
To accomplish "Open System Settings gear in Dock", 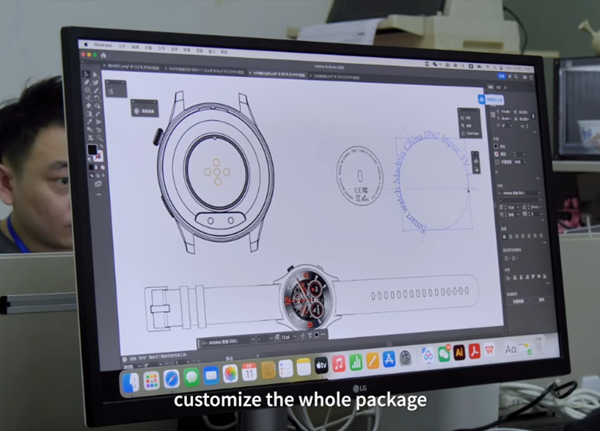I will pyautogui.click(x=405, y=358).
